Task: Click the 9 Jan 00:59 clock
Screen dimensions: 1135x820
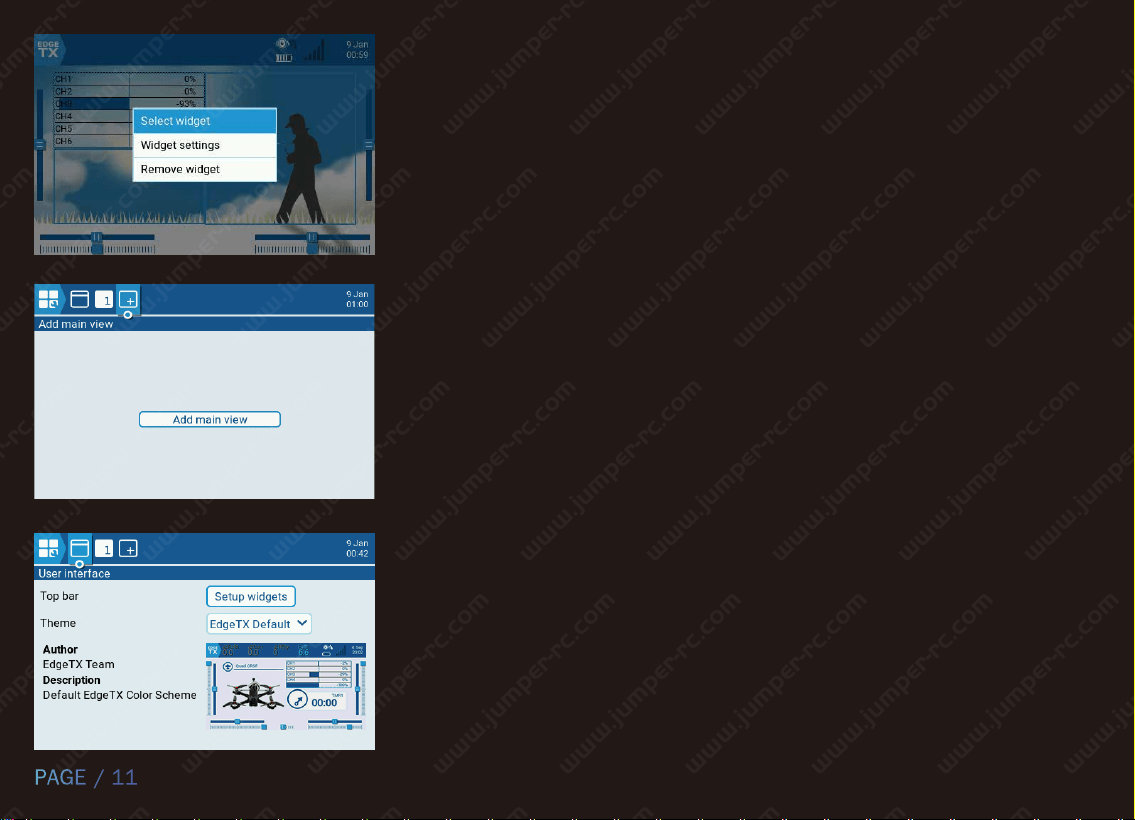Action: (x=357, y=49)
